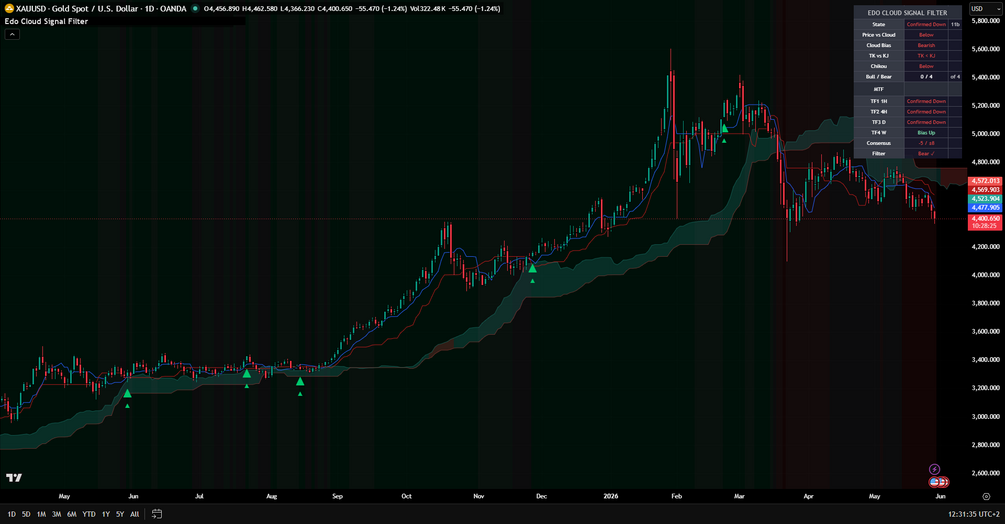Click the gold XAUUSD symbol icon

9,9
